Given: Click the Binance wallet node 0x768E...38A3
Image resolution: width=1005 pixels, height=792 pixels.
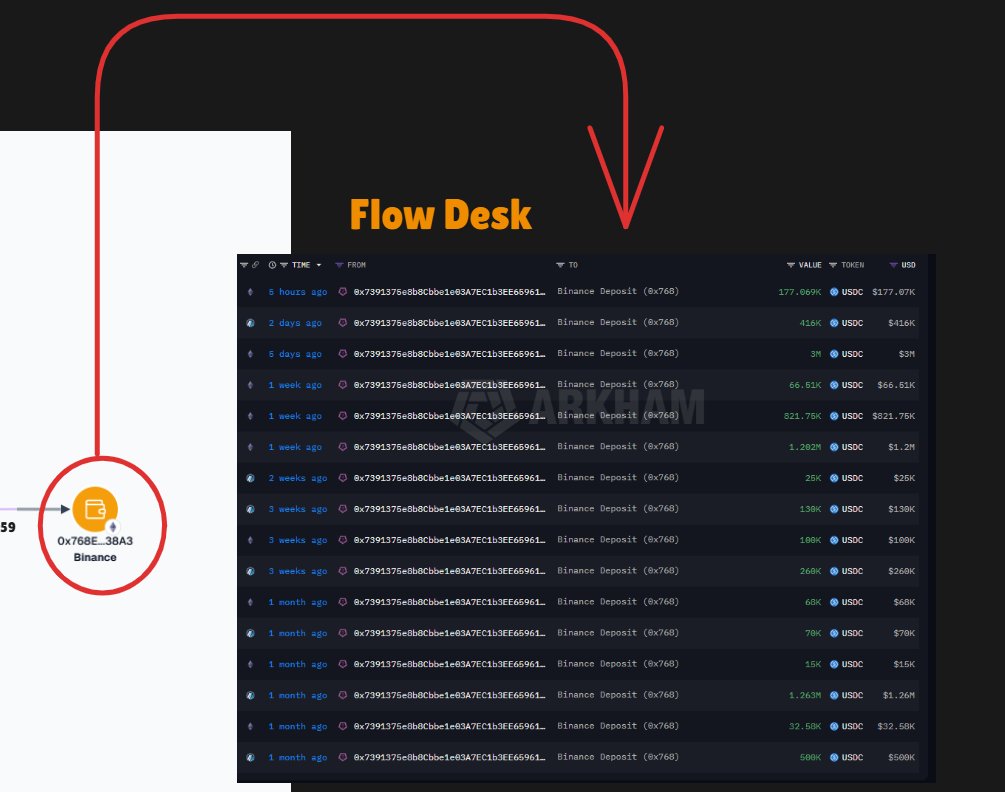Looking at the screenshot, I should coord(95,509).
